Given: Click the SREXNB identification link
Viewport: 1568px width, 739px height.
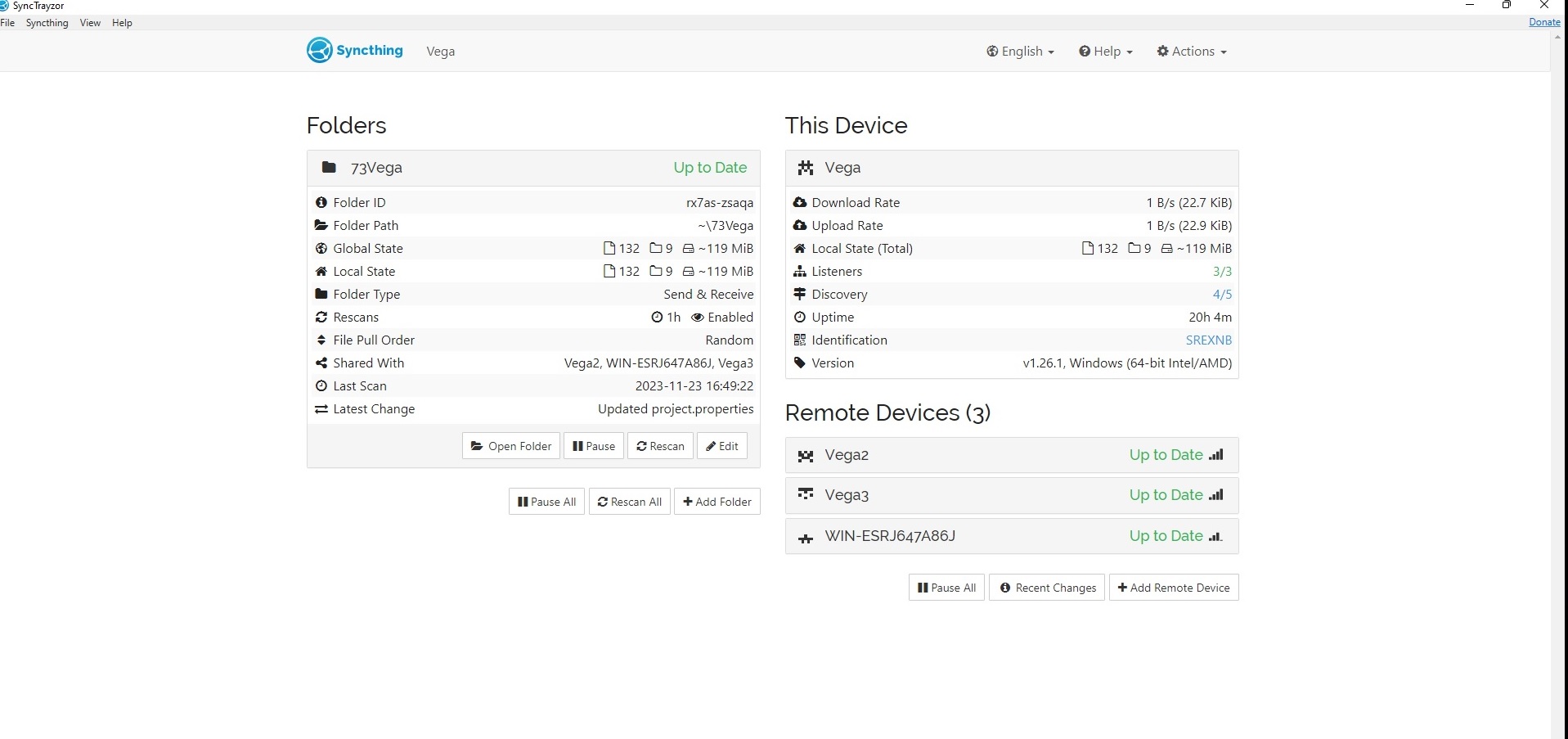Looking at the screenshot, I should 1209,340.
